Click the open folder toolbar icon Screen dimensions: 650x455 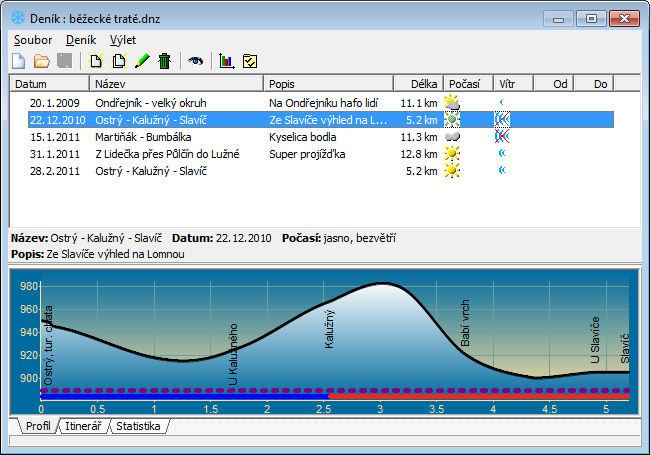click(x=41, y=61)
